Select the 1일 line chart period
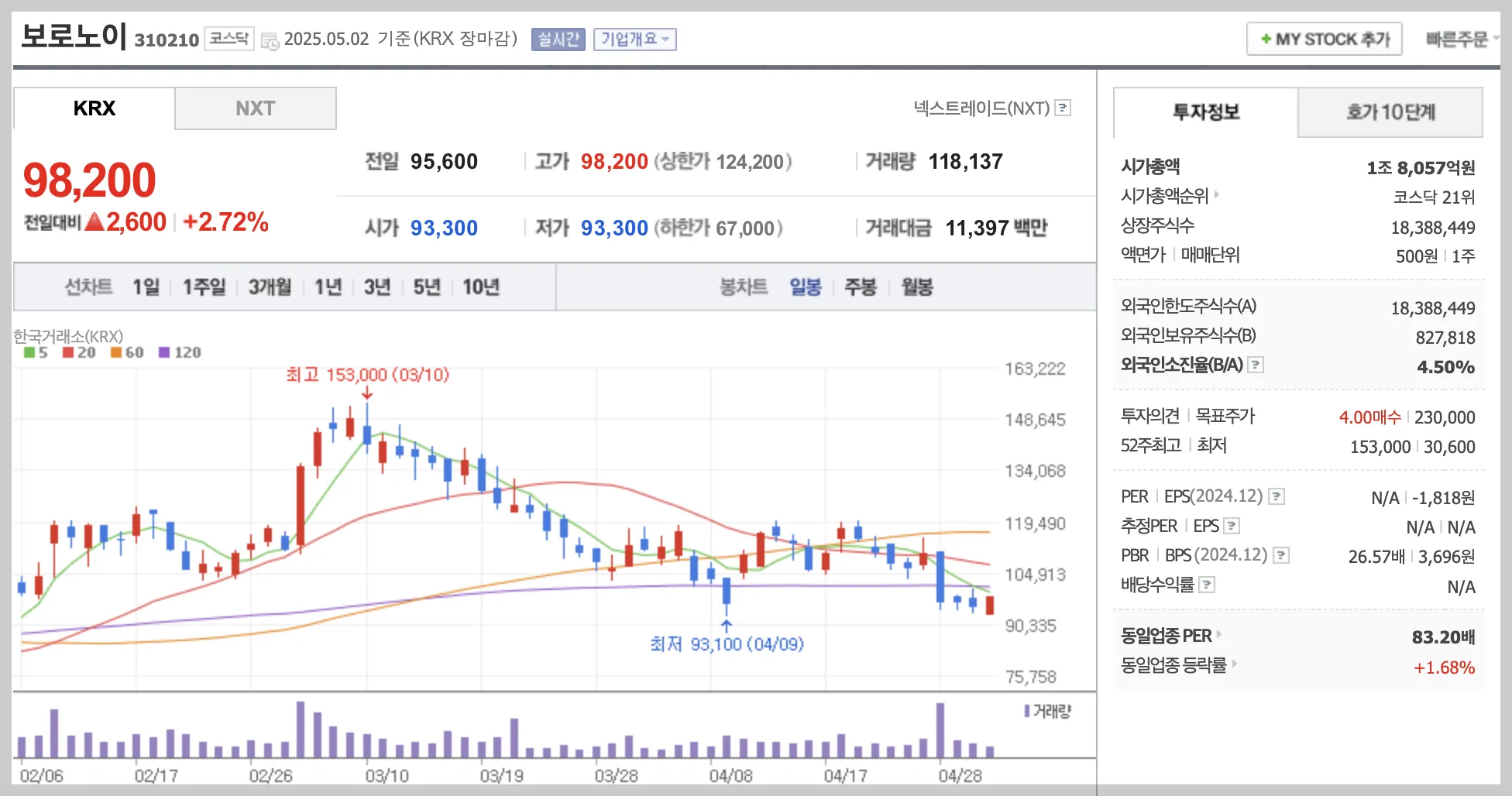This screenshot has height=796, width=1512. click(x=146, y=287)
